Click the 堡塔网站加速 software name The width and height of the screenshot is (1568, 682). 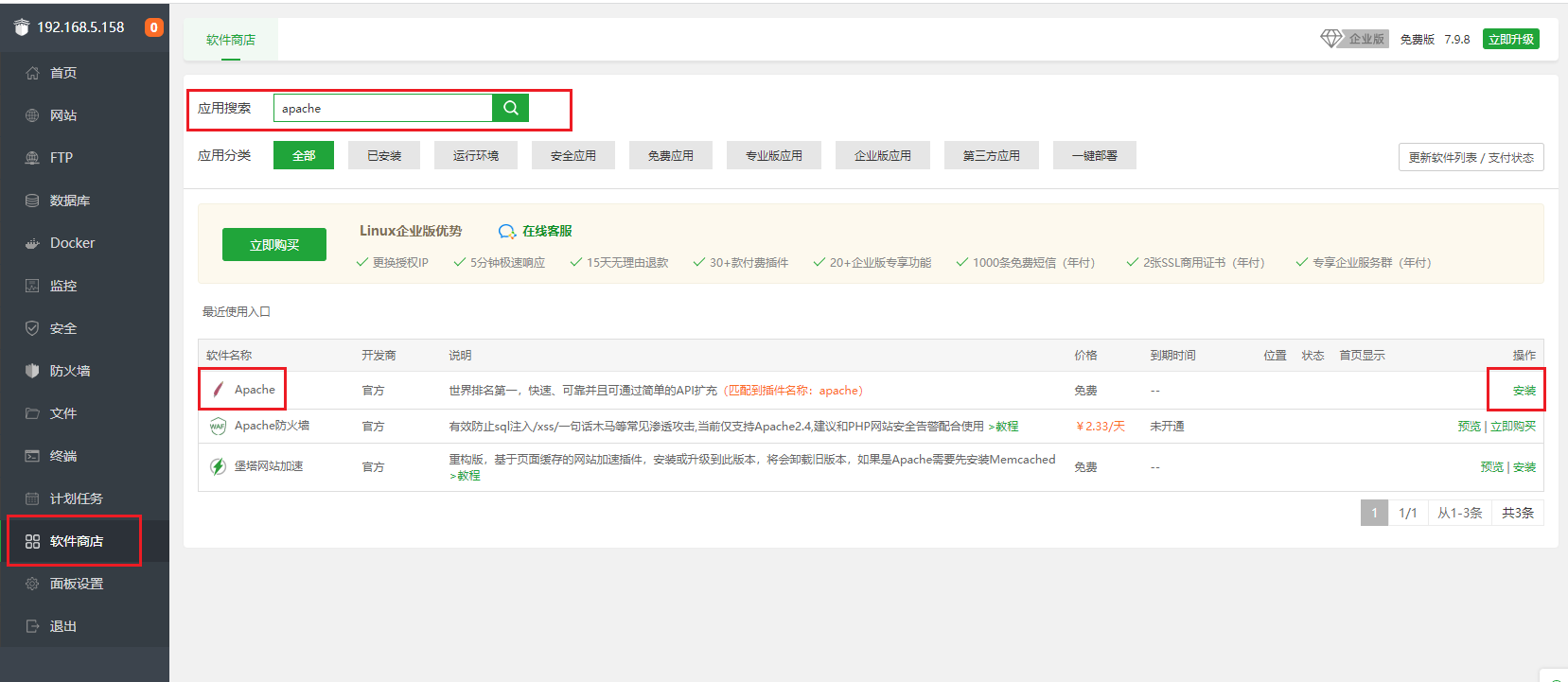coord(269,466)
